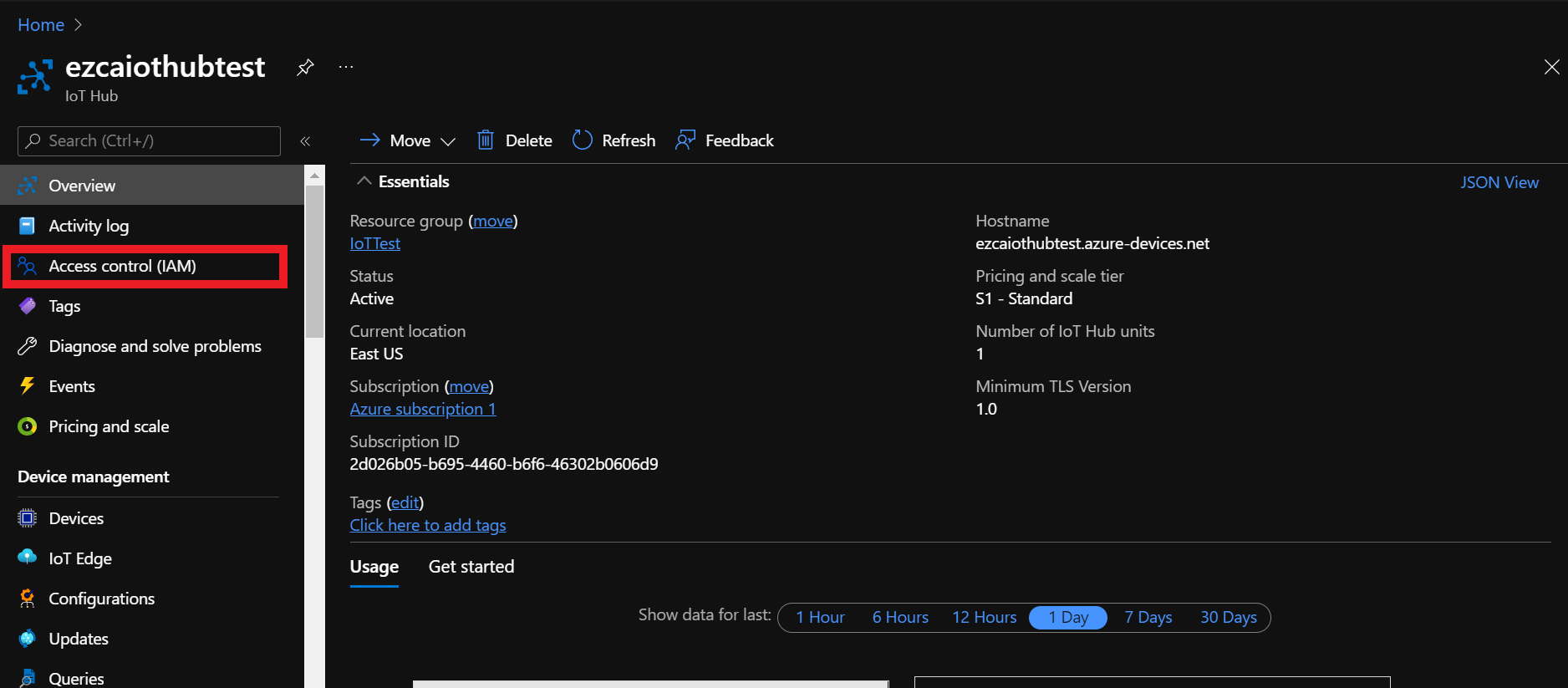The image size is (1568, 688).
Task: Click the sidebar scrollbar thumb
Action: [x=314, y=261]
